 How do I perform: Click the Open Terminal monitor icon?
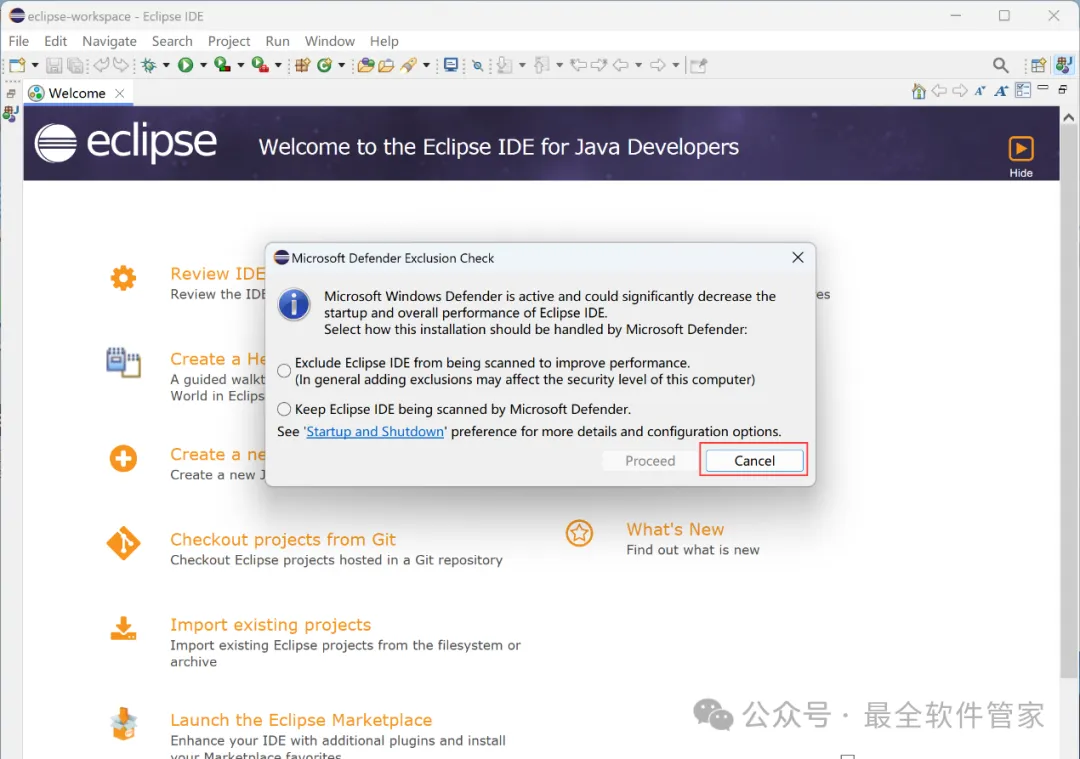point(451,65)
